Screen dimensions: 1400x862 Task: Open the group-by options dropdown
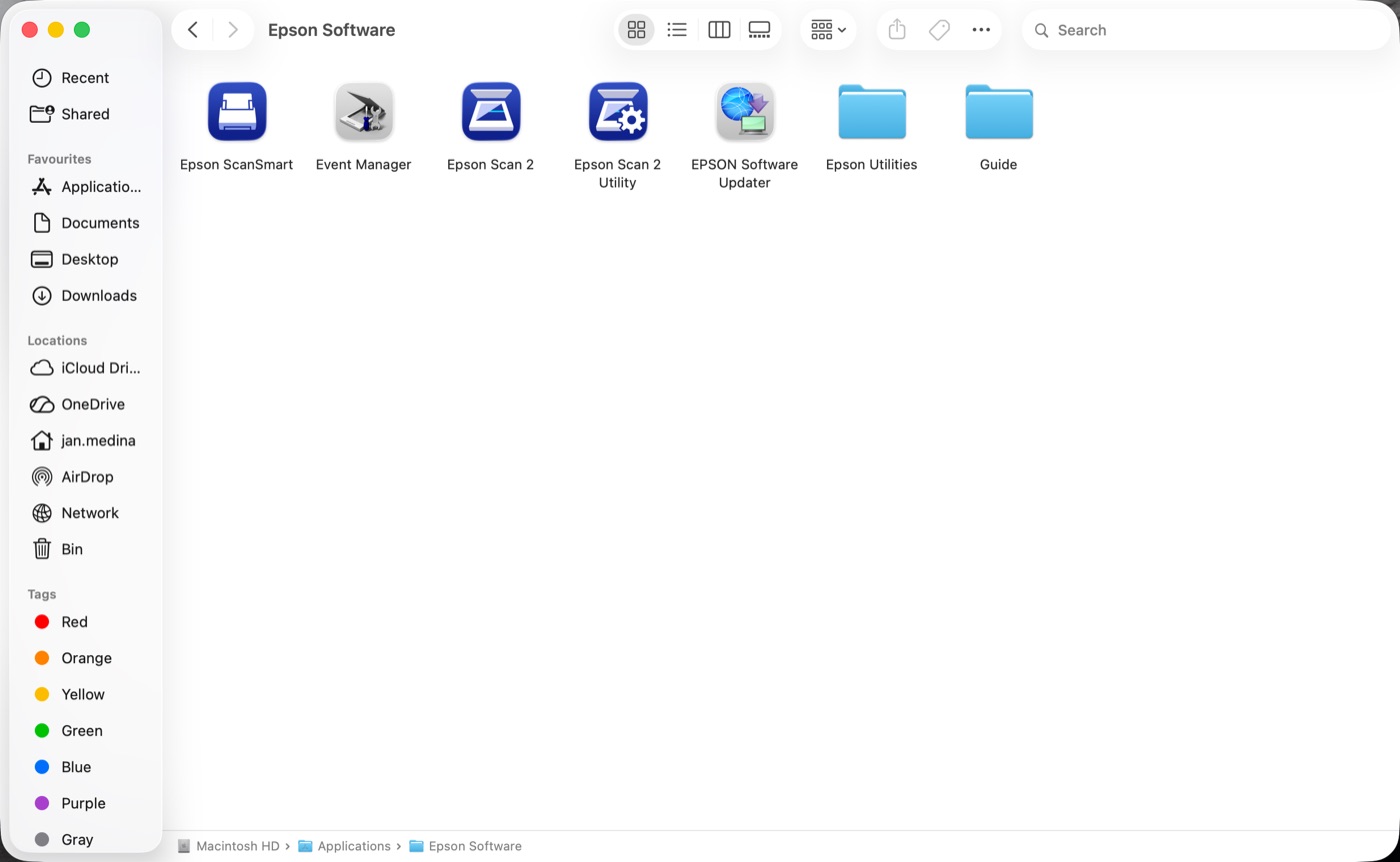(x=828, y=30)
